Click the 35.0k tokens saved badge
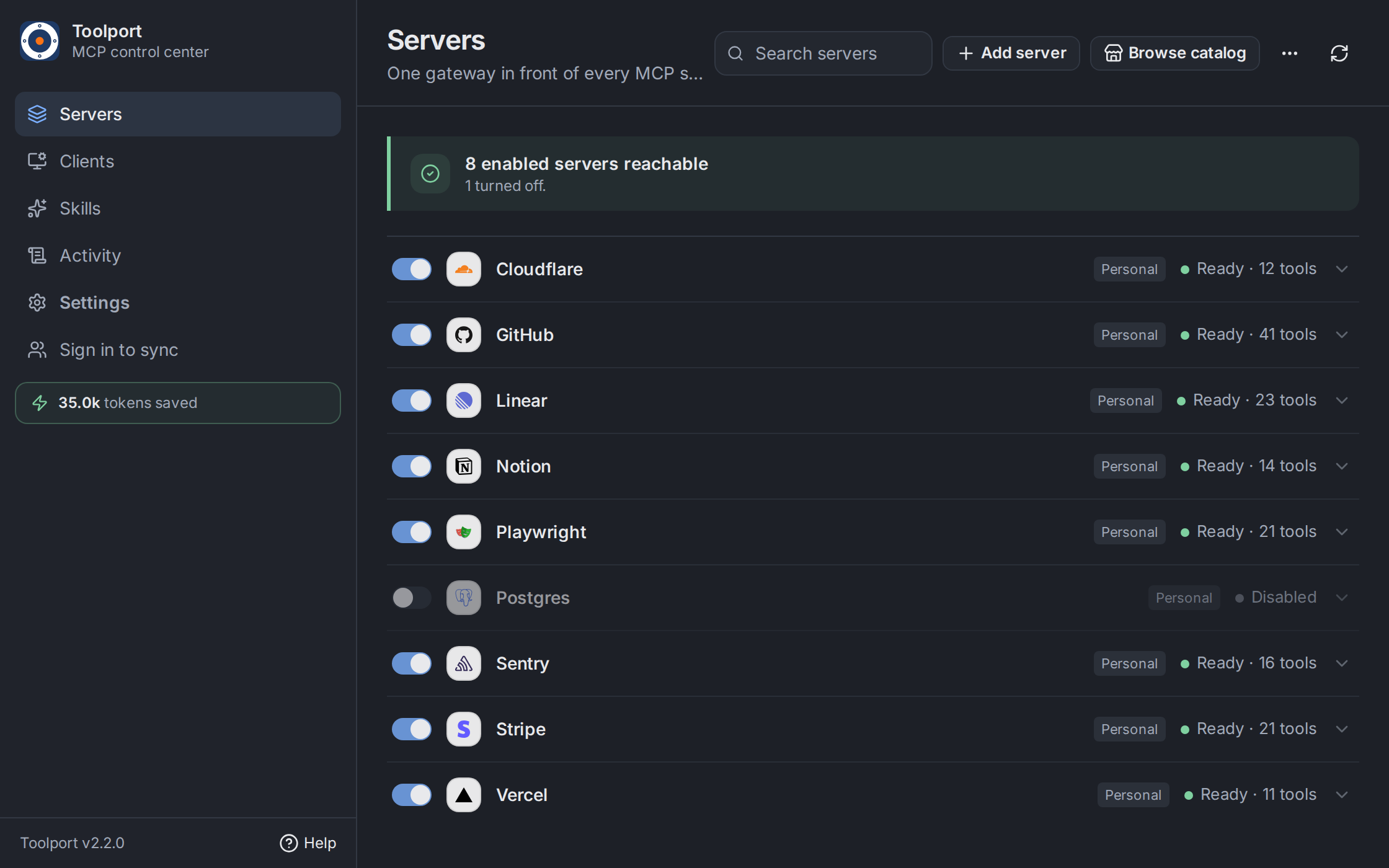The width and height of the screenshot is (1389, 868). coord(178,403)
